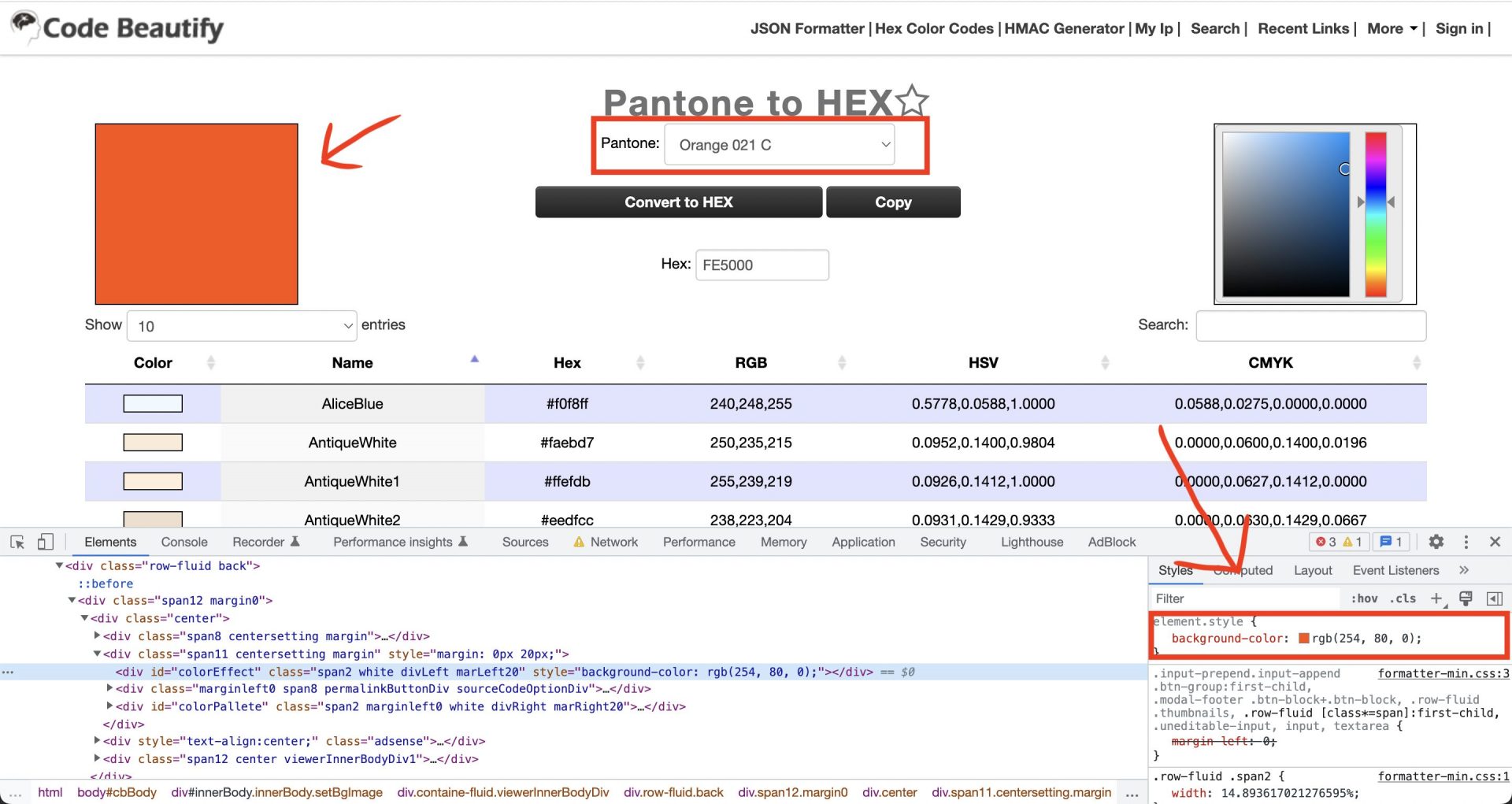Viewport: 1512px width, 804px height.
Task: Collapse the div class center node
Action: tap(84, 618)
